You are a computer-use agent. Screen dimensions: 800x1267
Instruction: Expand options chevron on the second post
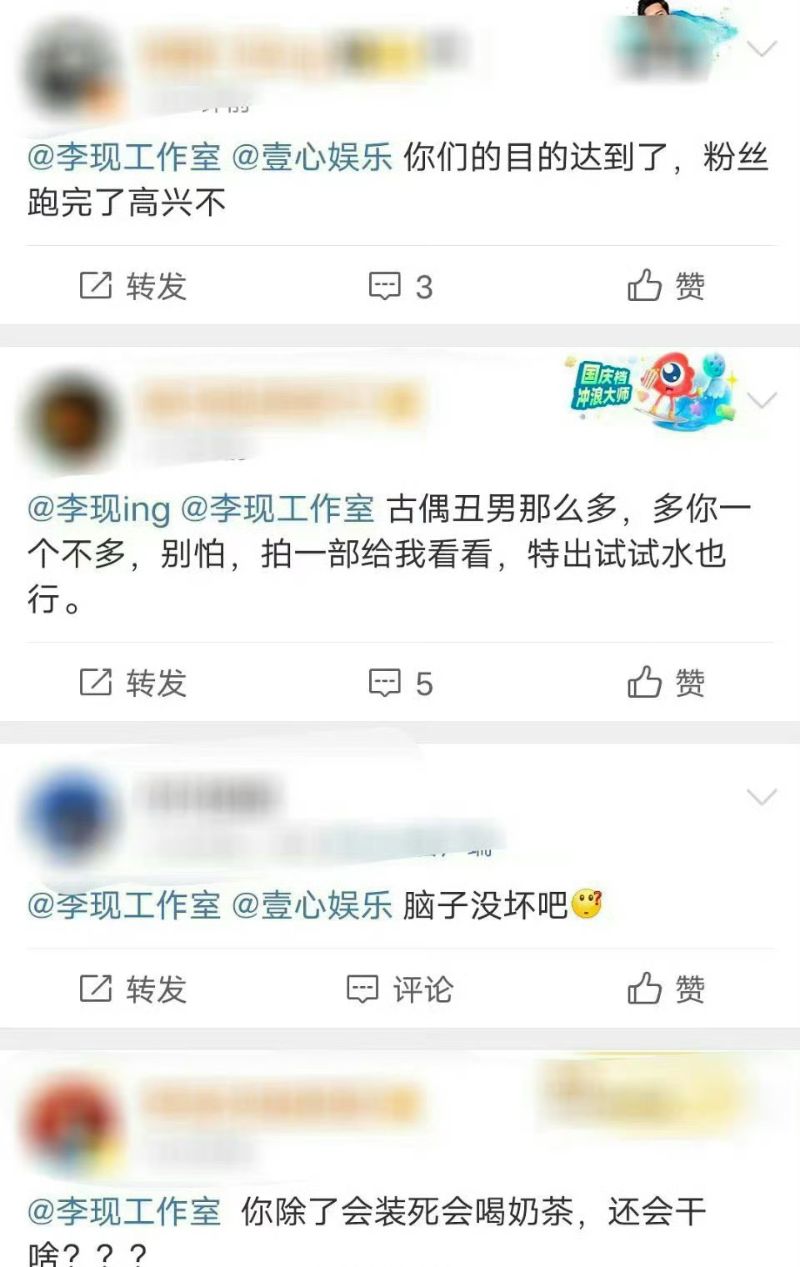[x=762, y=401]
